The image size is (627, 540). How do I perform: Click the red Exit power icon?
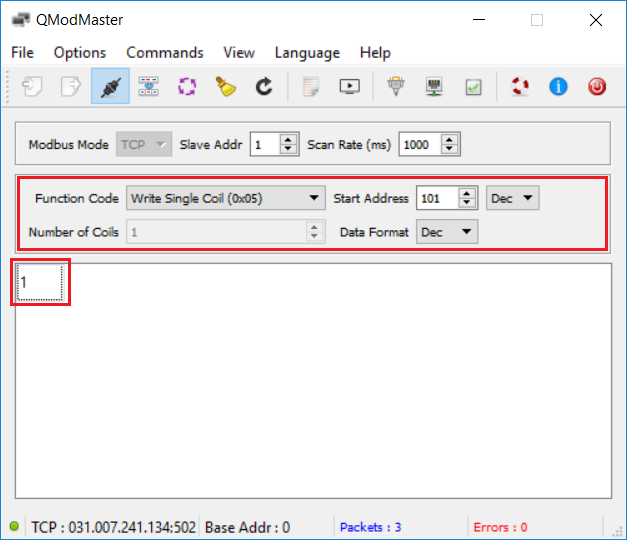(x=597, y=86)
